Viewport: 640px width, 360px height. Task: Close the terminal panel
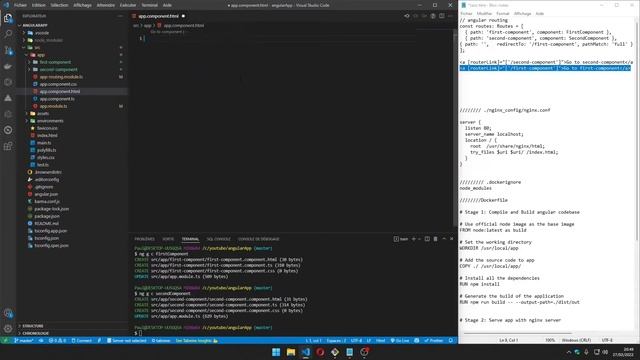tap(451, 239)
